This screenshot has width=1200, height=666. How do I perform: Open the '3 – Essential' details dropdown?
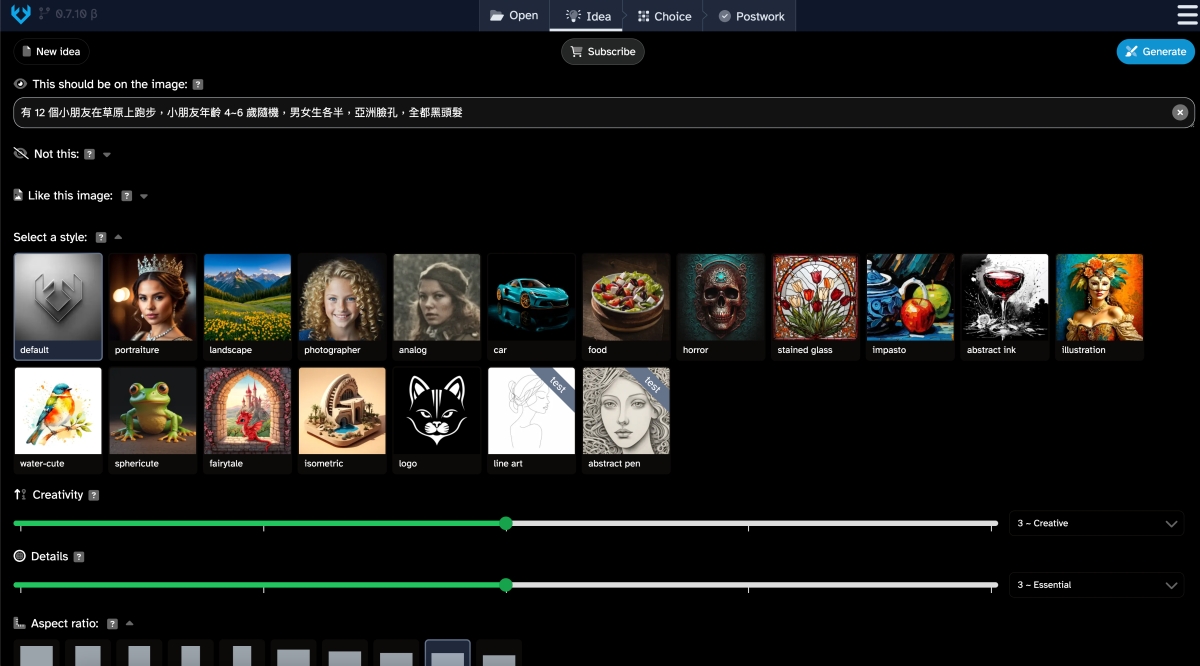(1096, 585)
